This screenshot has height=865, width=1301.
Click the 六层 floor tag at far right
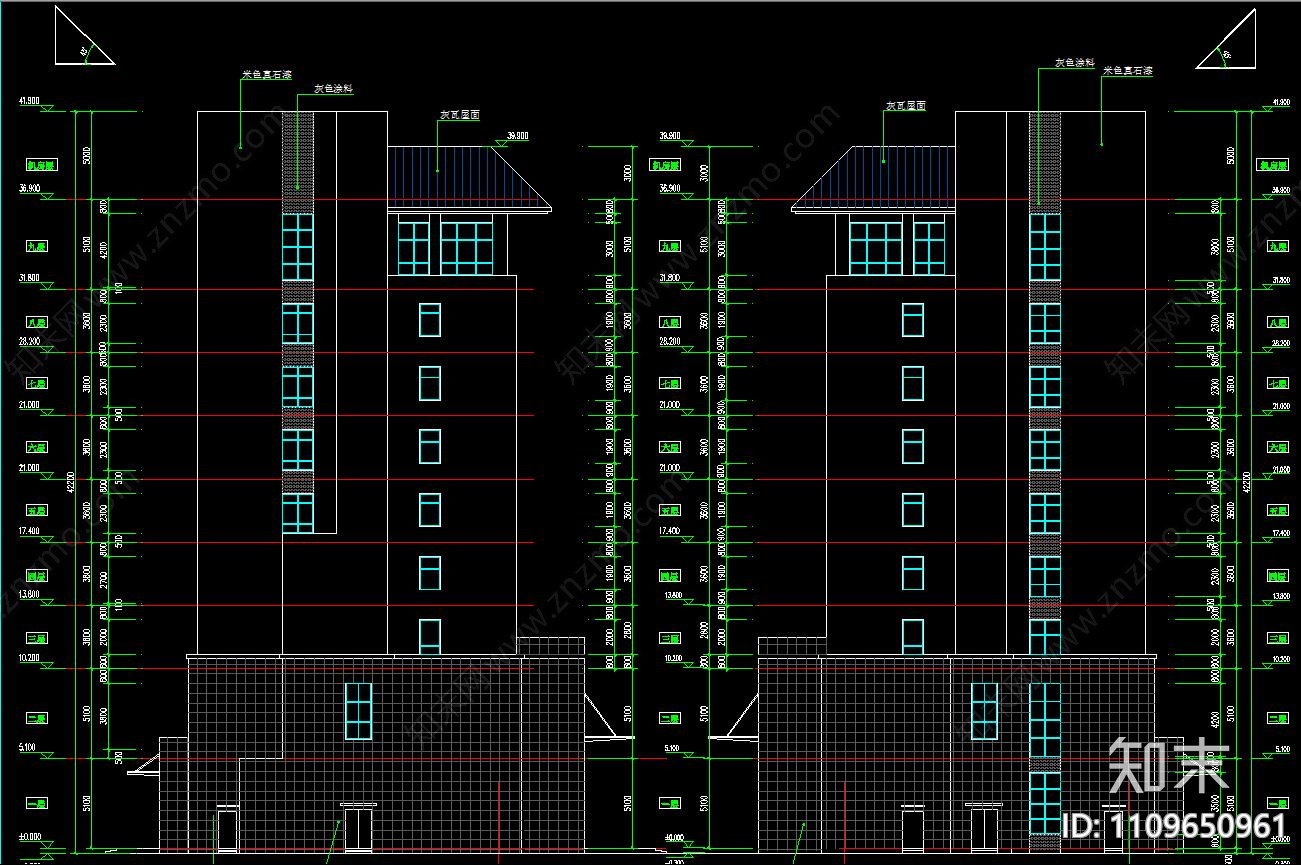(x=1277, y=448)
